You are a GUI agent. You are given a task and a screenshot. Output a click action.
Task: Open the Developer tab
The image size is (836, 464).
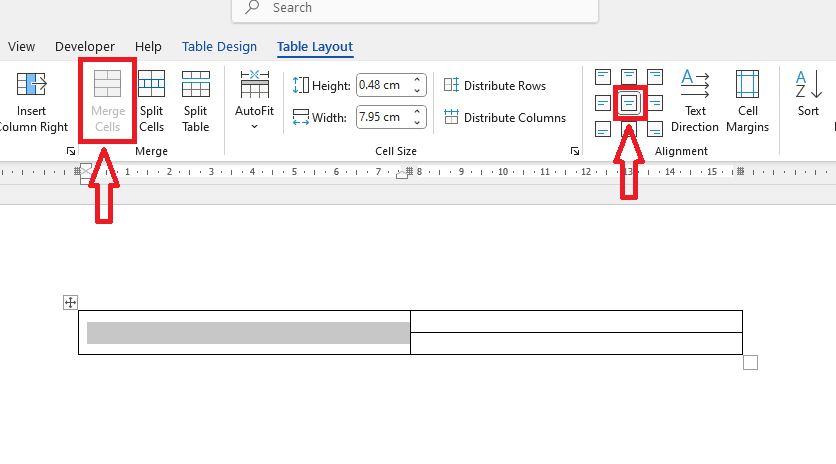85,46
